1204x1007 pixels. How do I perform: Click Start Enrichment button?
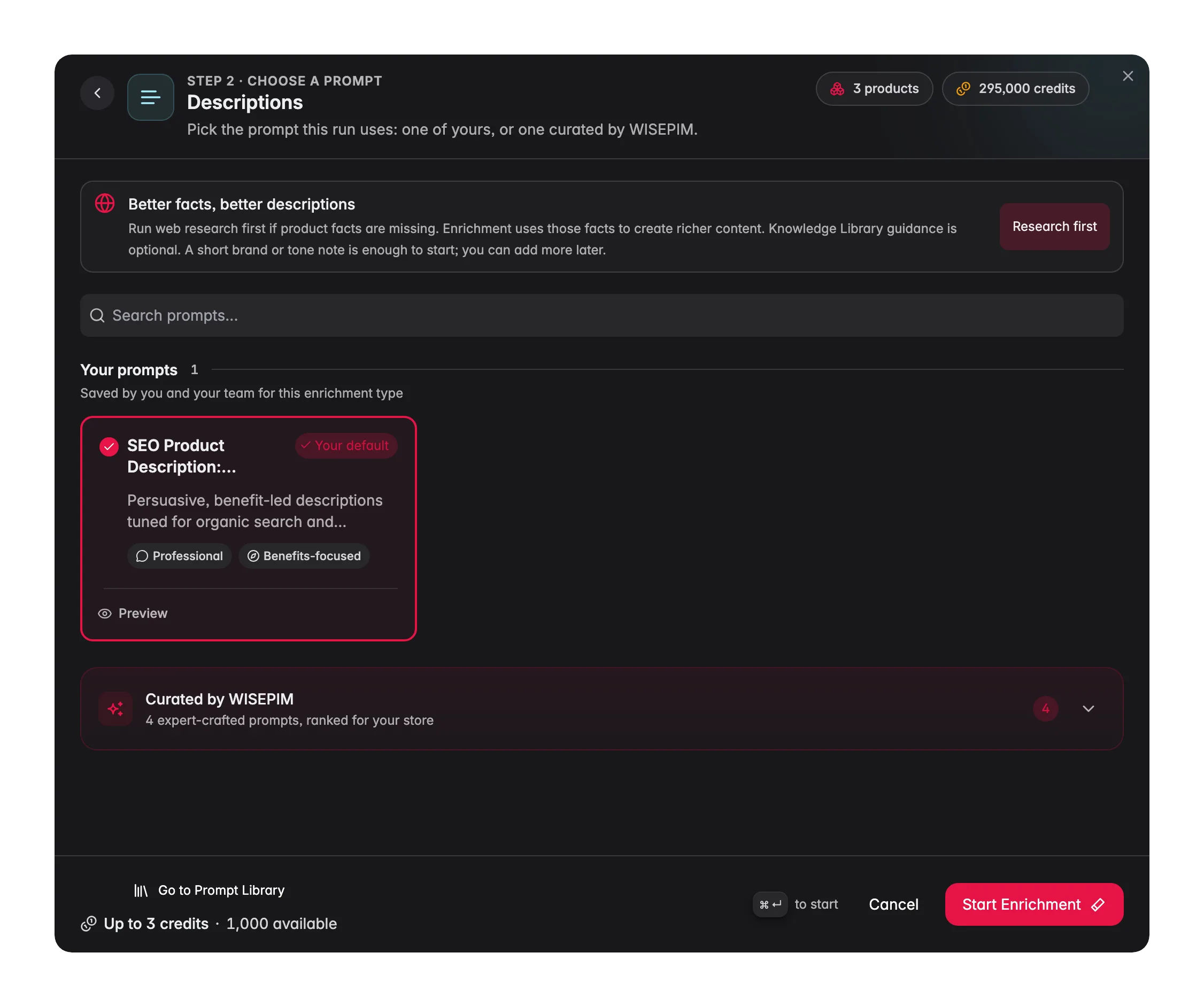tap(1034, 904)
